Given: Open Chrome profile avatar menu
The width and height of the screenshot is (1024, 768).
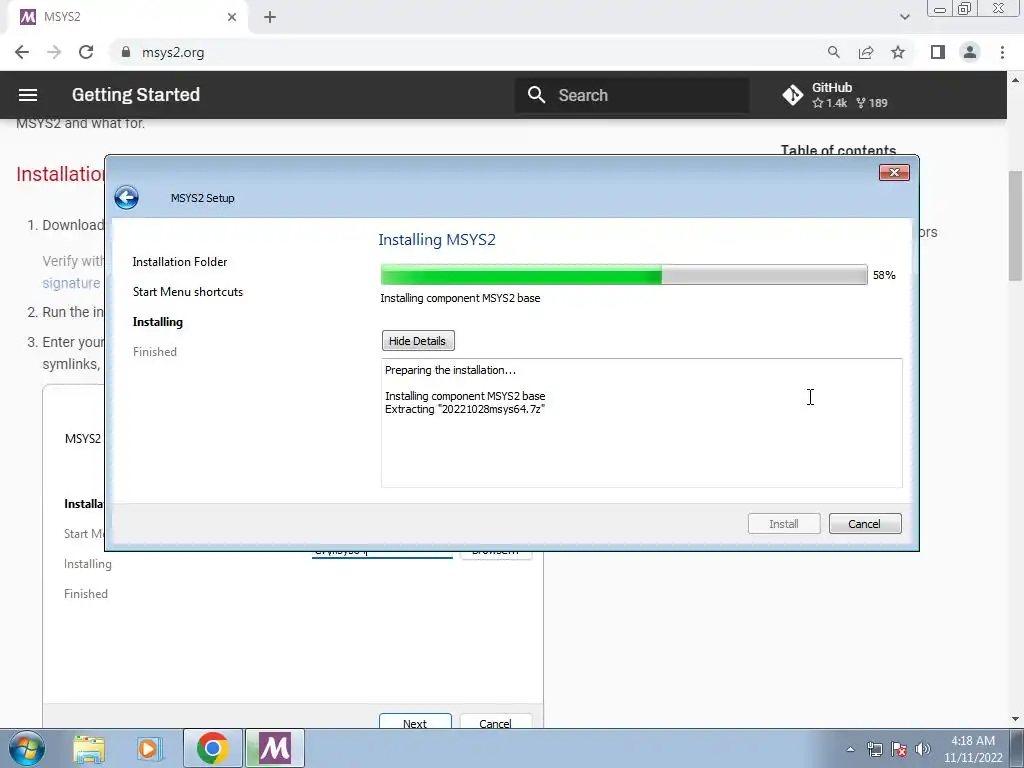Looking at the screenshot, I should (970, 52).
